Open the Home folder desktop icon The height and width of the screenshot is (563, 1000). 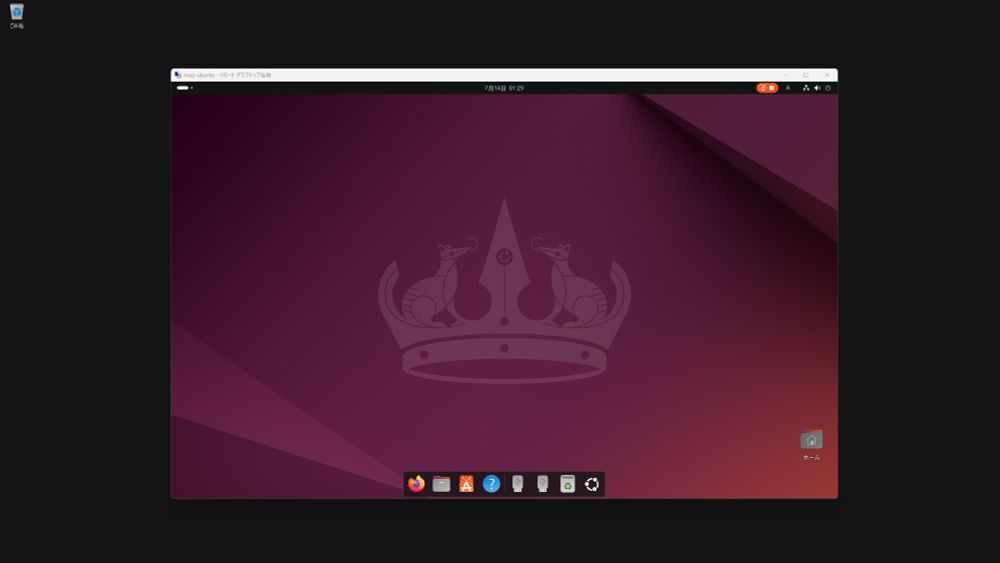tap(811, 444)
